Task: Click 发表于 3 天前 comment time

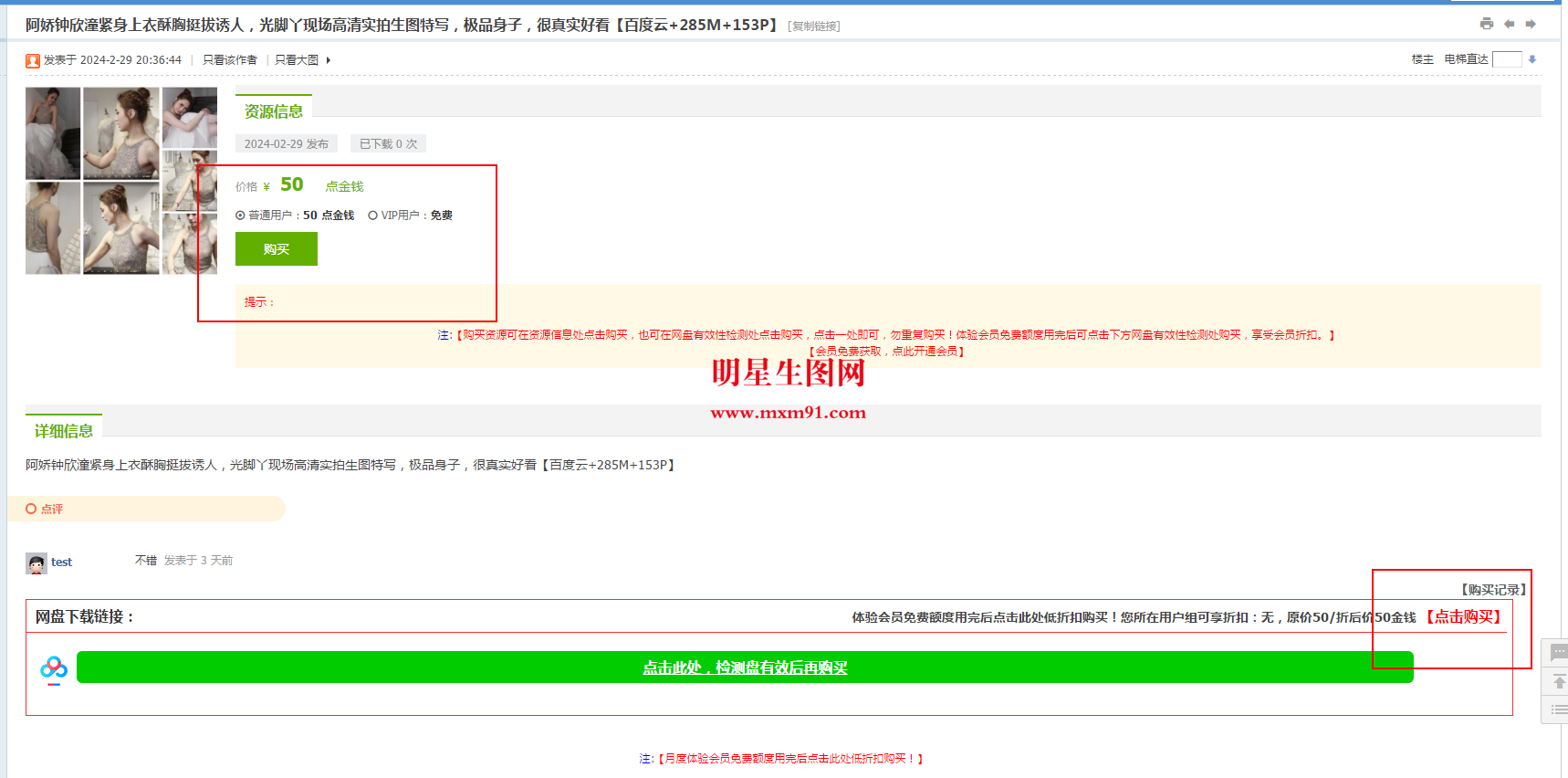Action: point(198,561)
